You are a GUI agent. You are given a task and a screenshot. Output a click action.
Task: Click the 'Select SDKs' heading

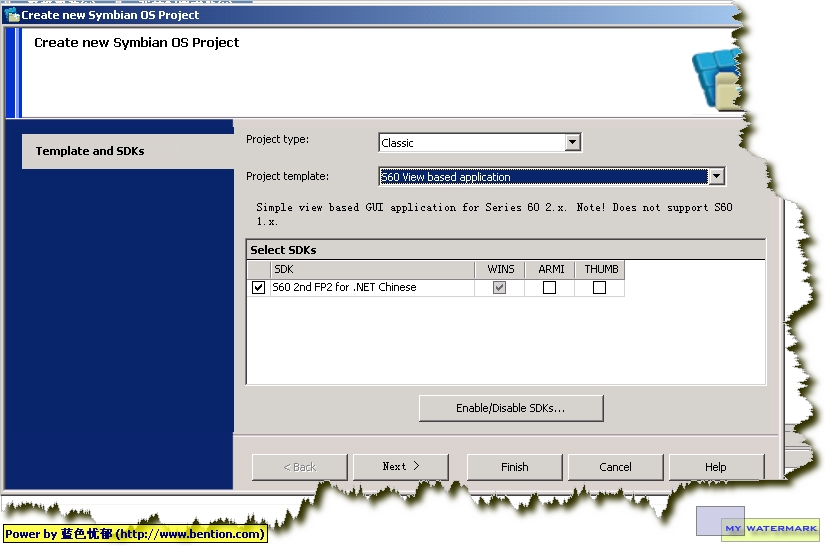[283, 250]
